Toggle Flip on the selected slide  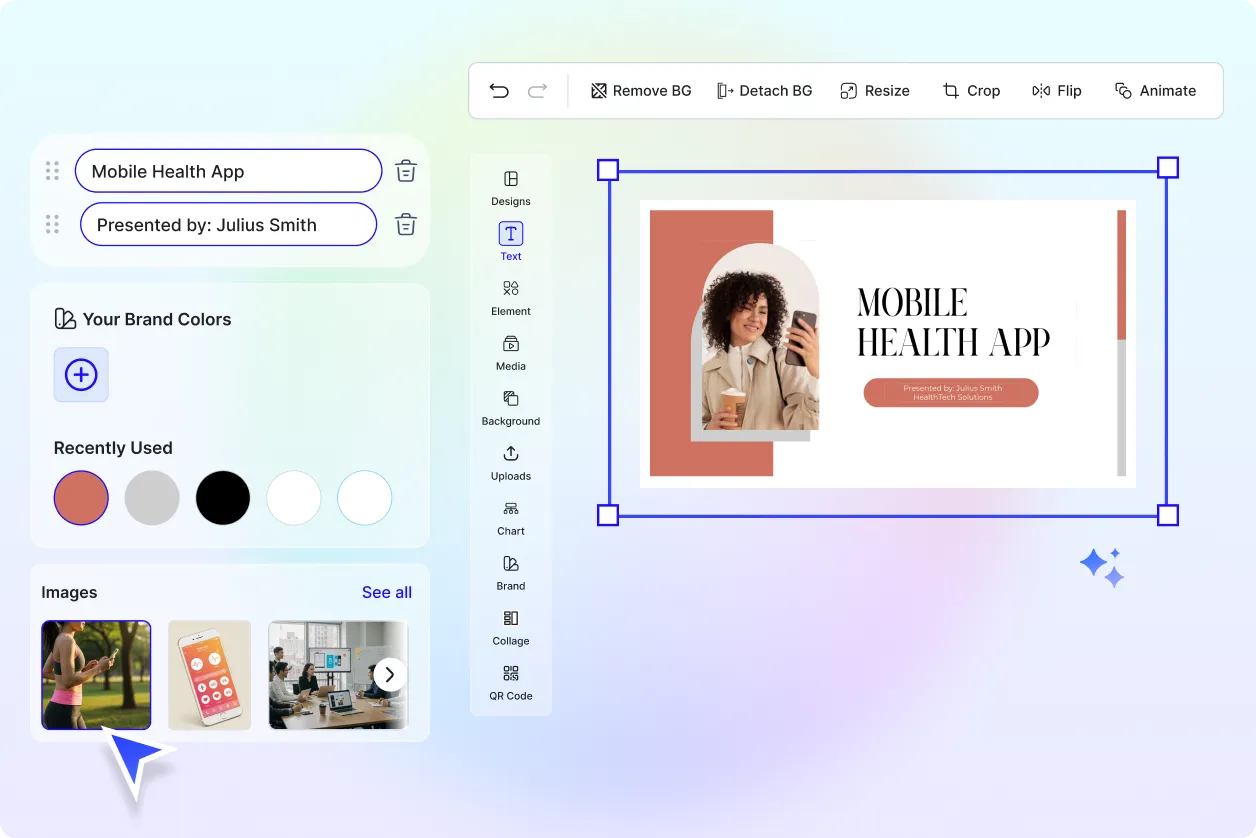(1057, 90)
